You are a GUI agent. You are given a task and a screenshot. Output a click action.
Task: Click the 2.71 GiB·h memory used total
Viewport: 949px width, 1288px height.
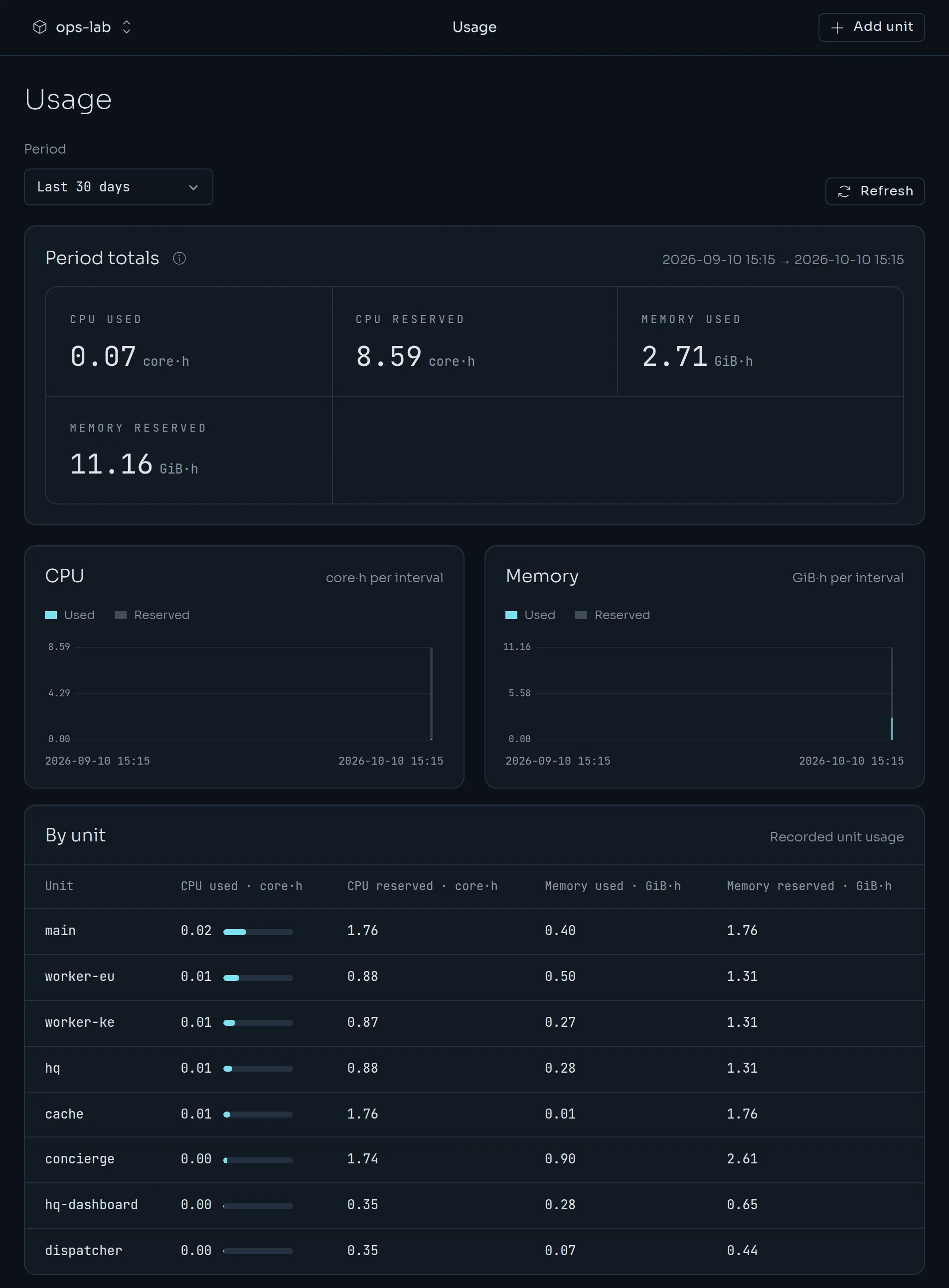(697, 357)
